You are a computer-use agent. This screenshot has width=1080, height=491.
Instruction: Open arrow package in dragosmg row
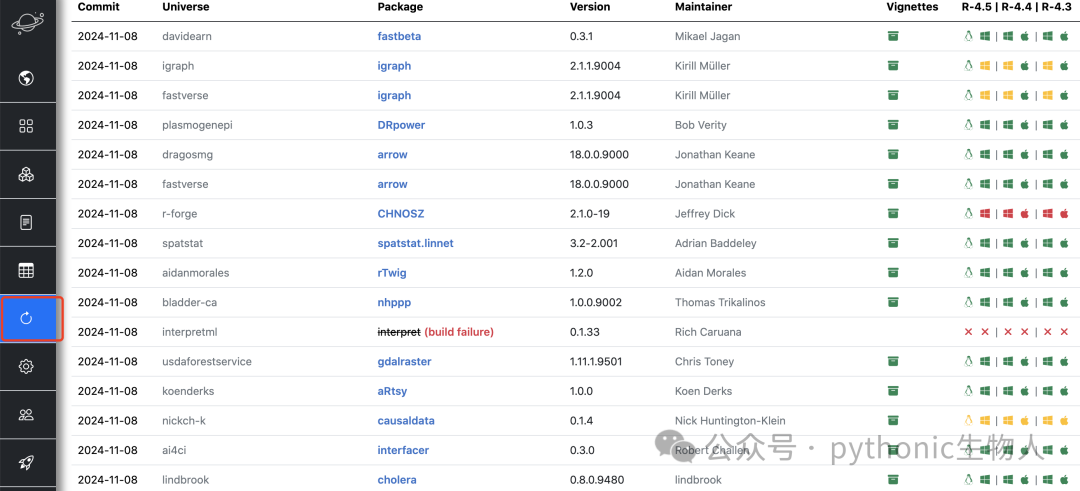tap(393, 155)
